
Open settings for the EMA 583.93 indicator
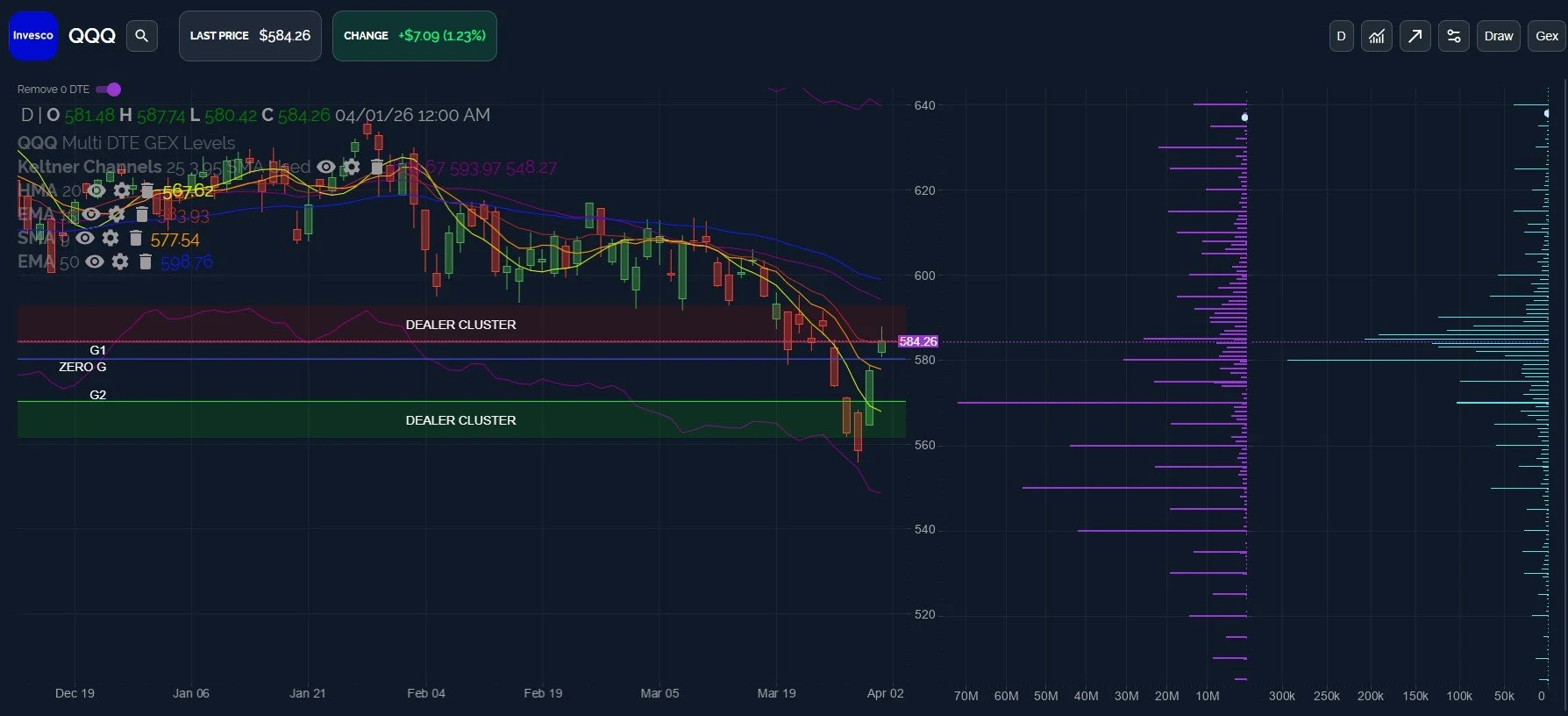click(x=117, y=214)
